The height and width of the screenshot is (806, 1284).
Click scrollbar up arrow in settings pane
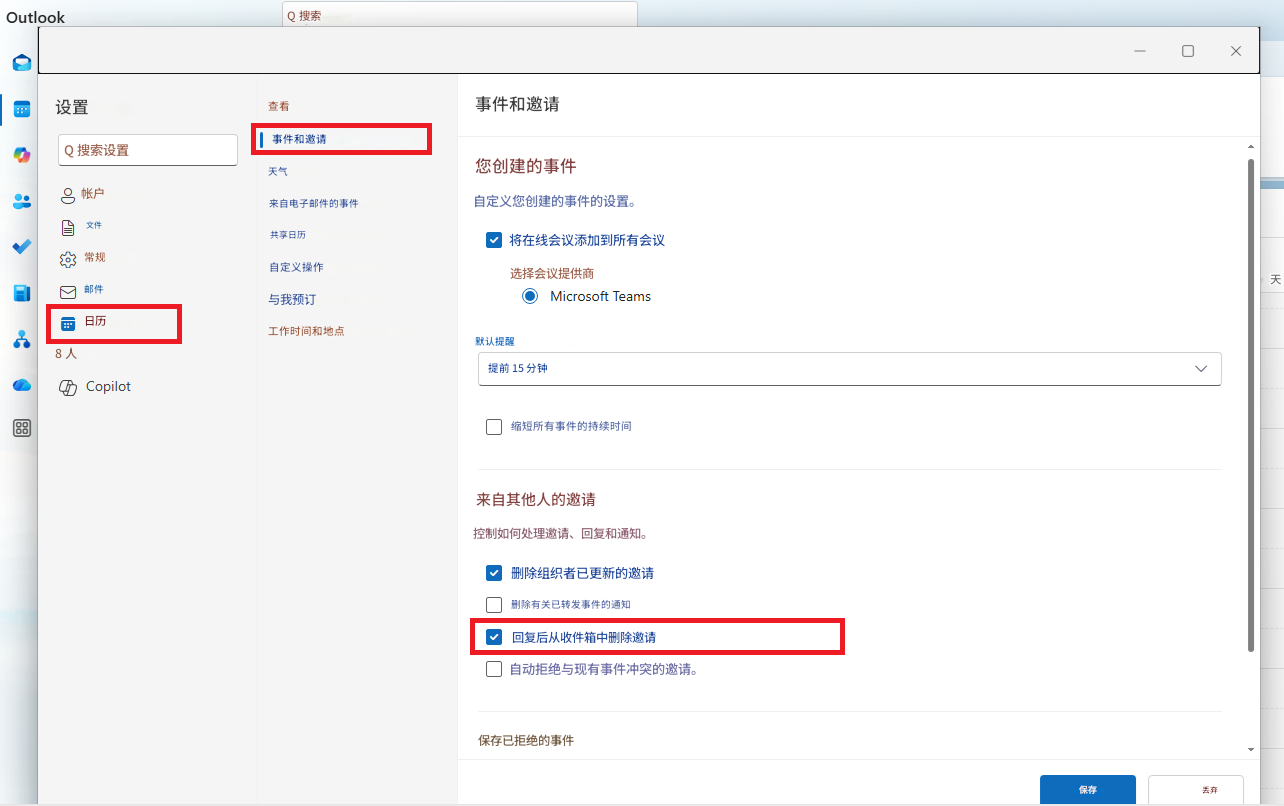[1251, 148]
